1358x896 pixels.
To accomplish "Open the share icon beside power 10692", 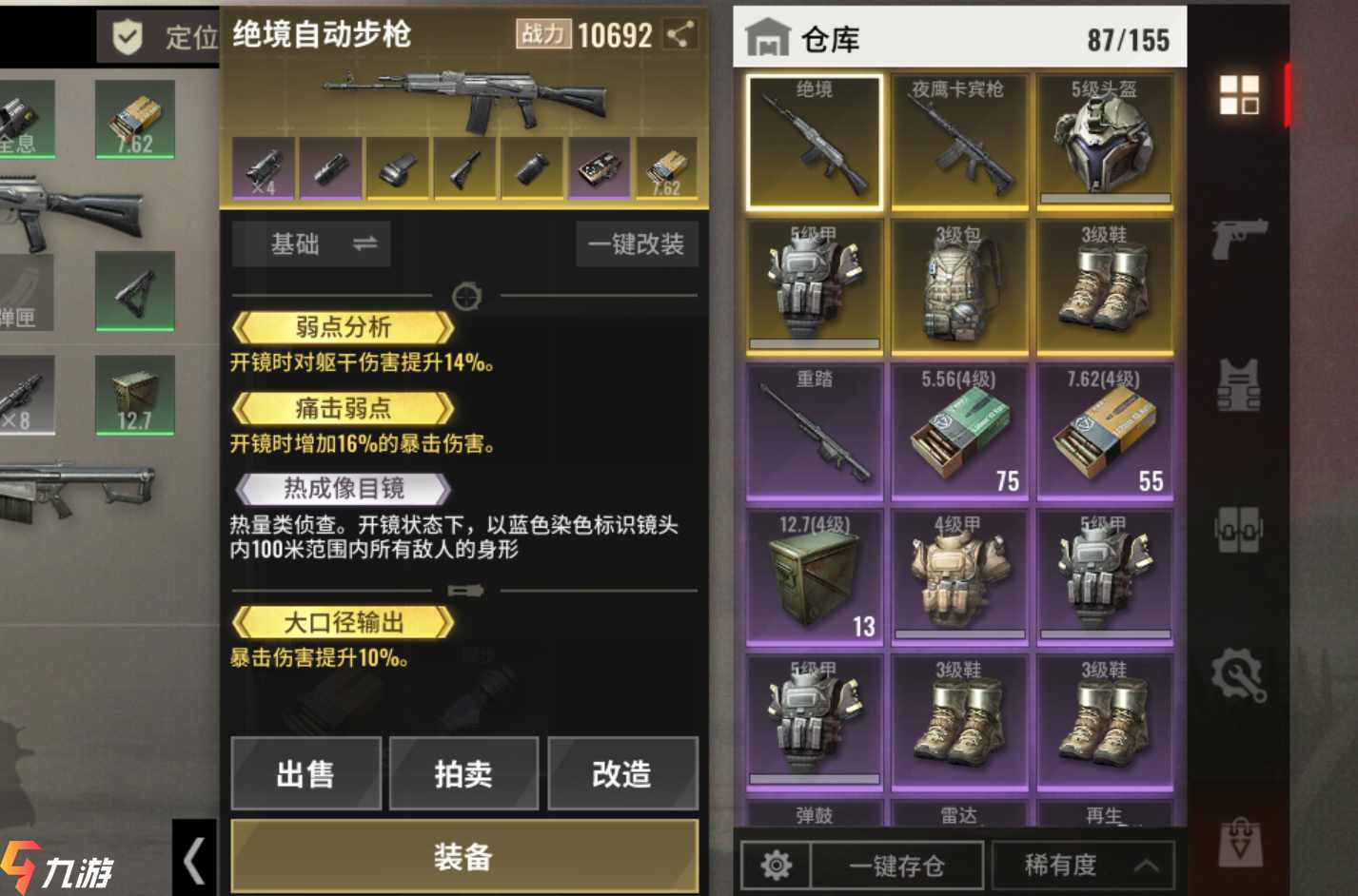I will click(x=679, y=35).
